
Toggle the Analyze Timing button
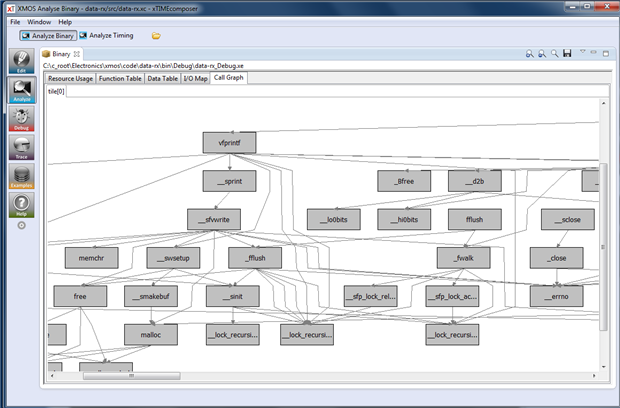pyautogui.click(x=106, y=36)
